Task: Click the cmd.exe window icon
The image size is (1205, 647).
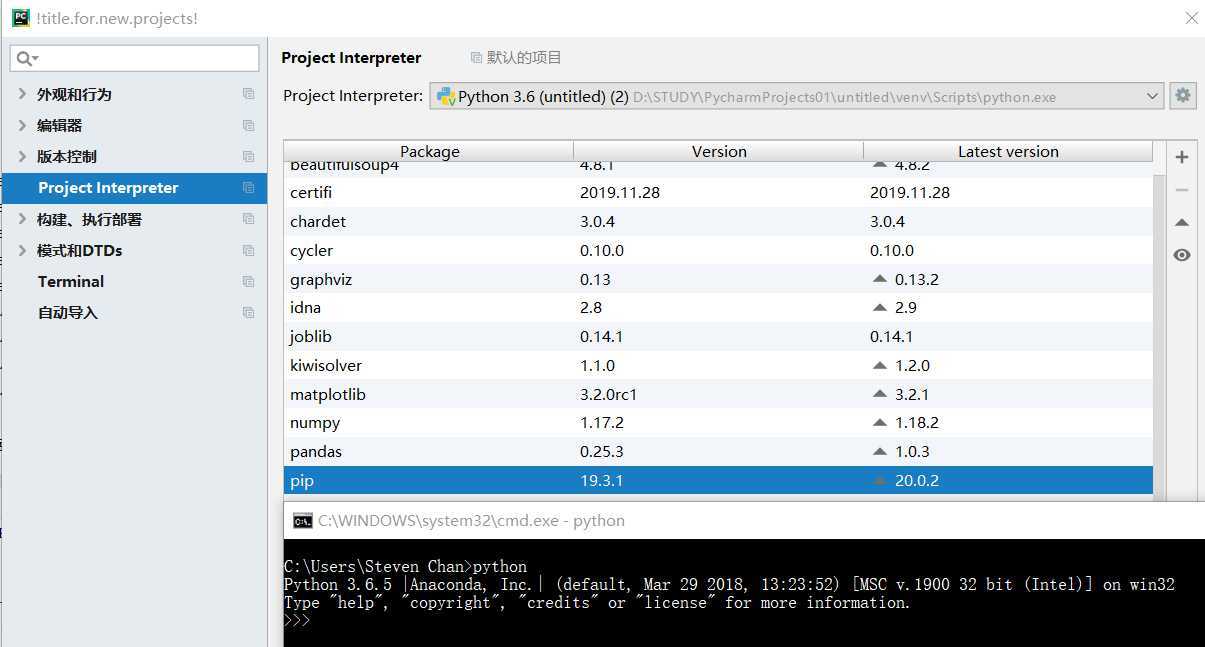Action: point(302,521)
